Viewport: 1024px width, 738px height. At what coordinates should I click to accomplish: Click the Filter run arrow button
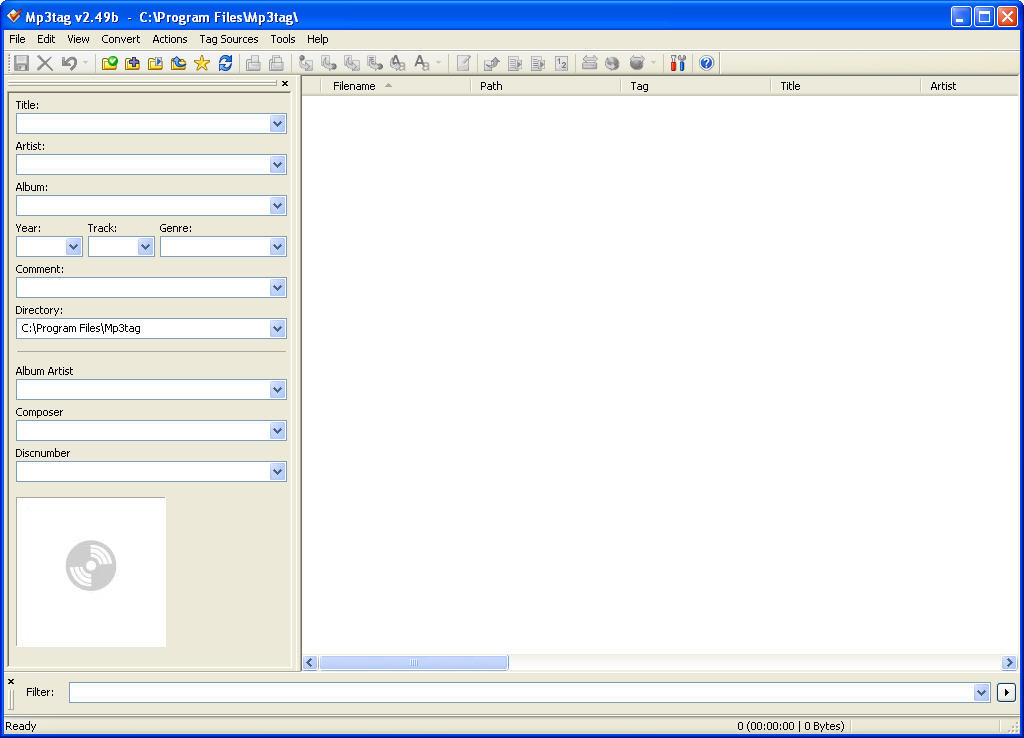(x=1008, y=692)
